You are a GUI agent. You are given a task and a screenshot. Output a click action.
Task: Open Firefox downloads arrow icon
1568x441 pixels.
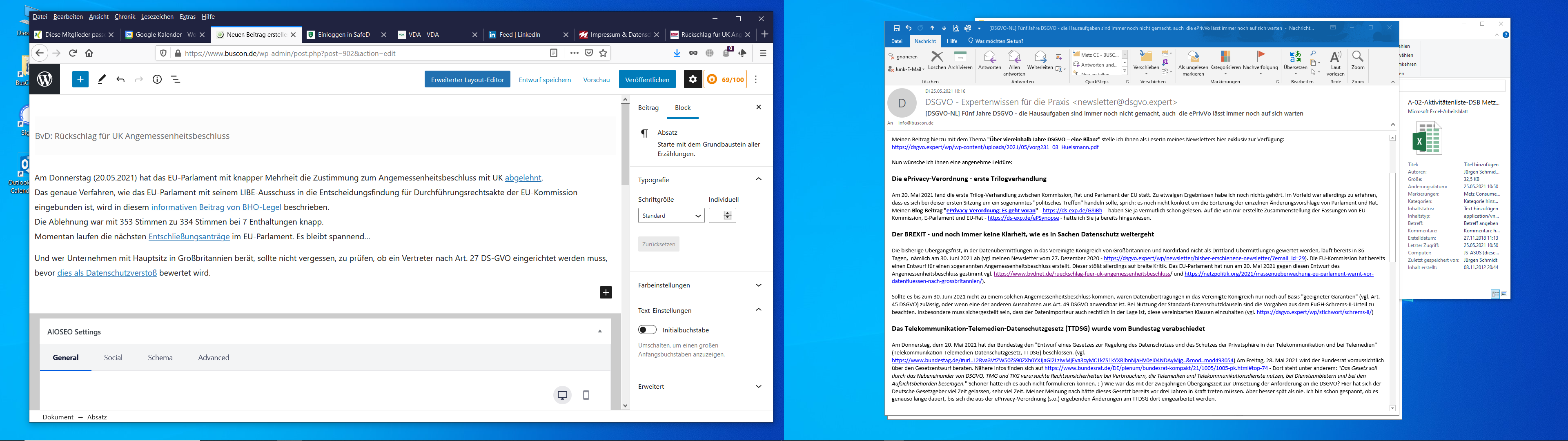tap(677, 53)
